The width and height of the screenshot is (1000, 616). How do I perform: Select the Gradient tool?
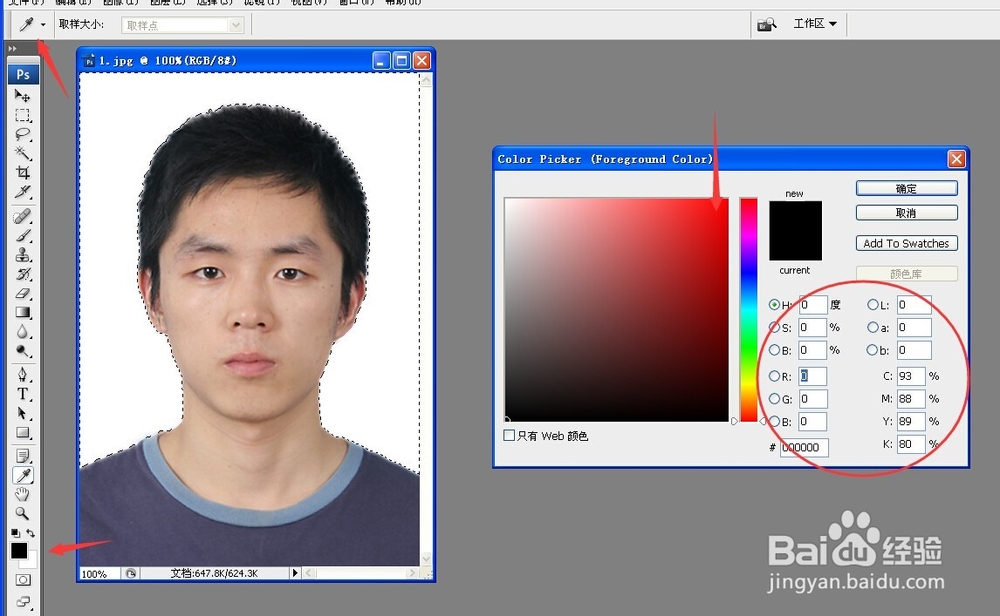(22, 312)
